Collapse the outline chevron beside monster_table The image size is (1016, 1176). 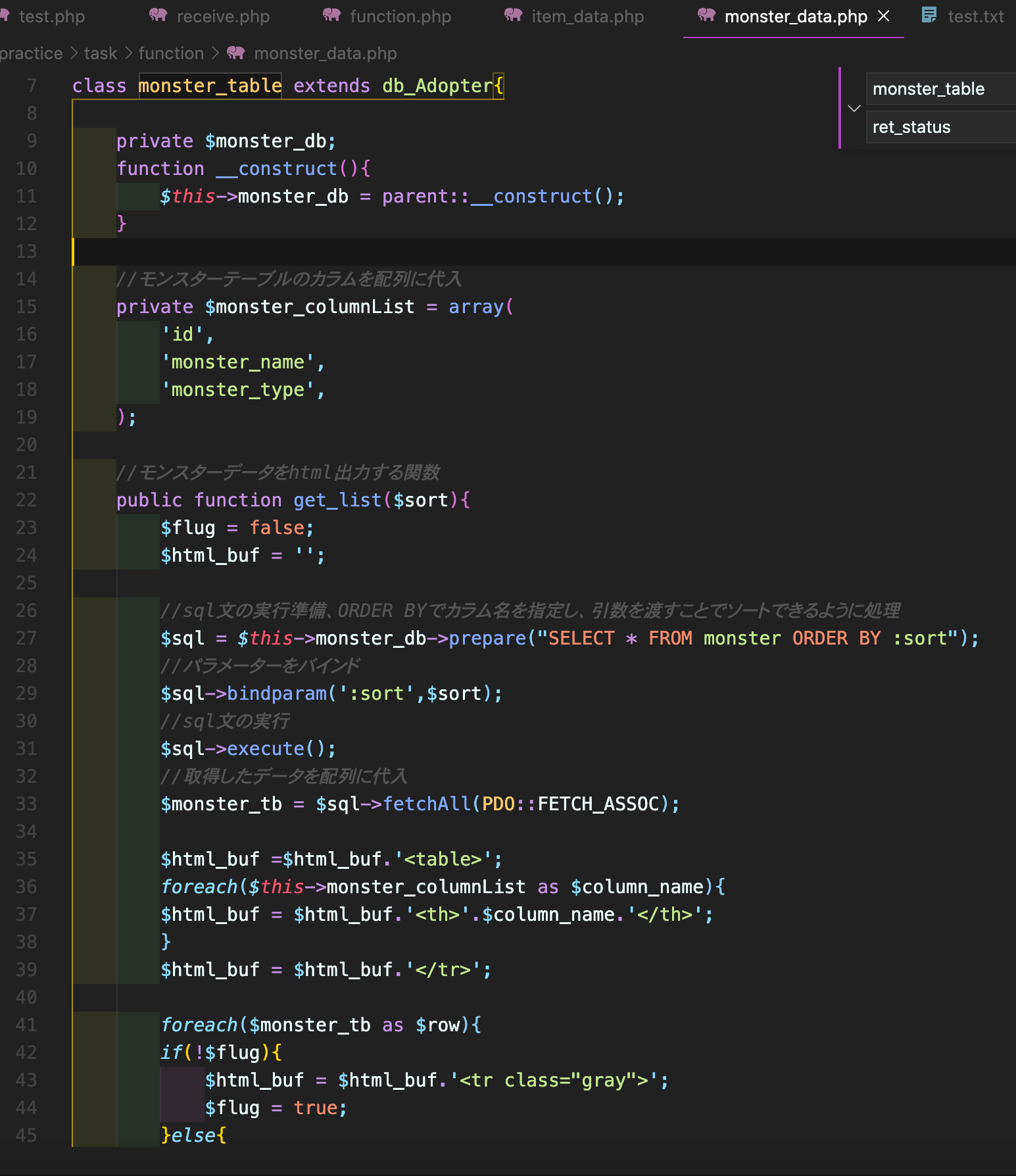pos(854,109)
